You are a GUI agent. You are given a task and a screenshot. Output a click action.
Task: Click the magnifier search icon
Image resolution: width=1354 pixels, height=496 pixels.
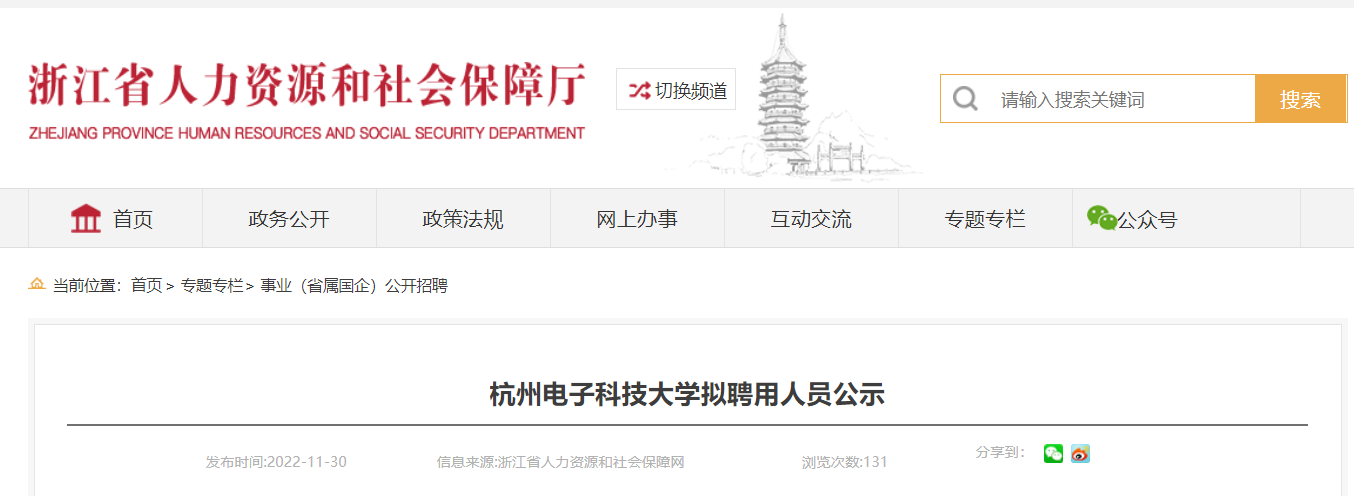[965, 99]
